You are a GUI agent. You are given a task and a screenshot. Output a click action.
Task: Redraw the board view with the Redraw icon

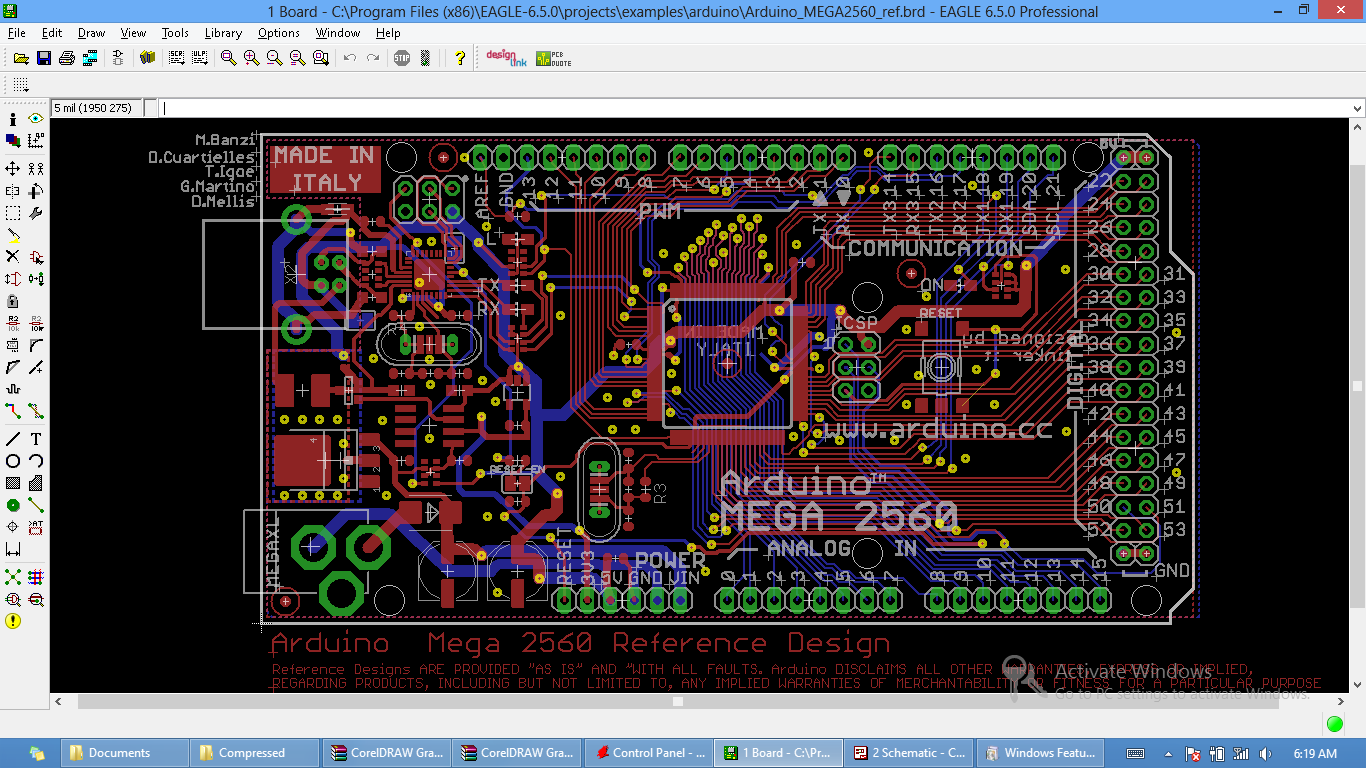298,58
